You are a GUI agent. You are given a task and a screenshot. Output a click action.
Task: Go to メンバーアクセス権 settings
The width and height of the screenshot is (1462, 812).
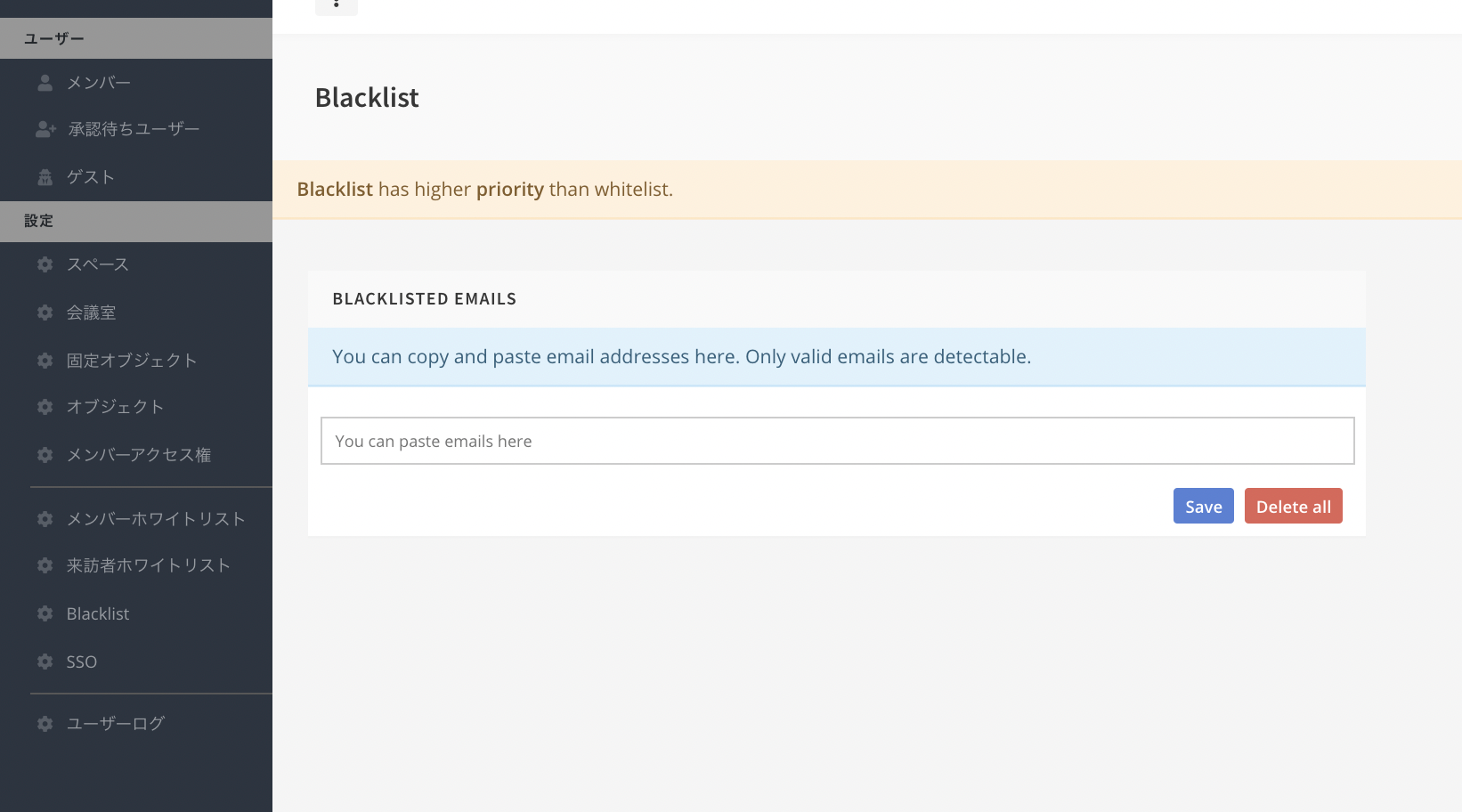(x=136, y=455)
